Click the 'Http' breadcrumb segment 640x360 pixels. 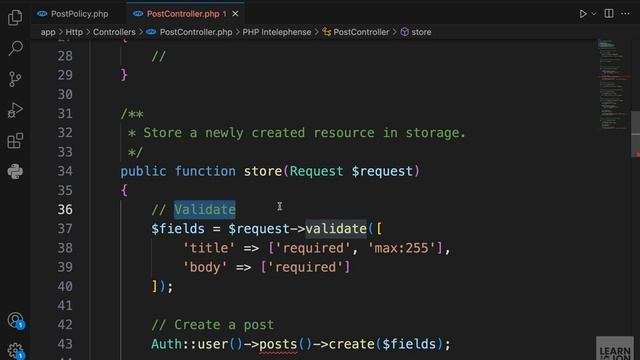point(74,32)
